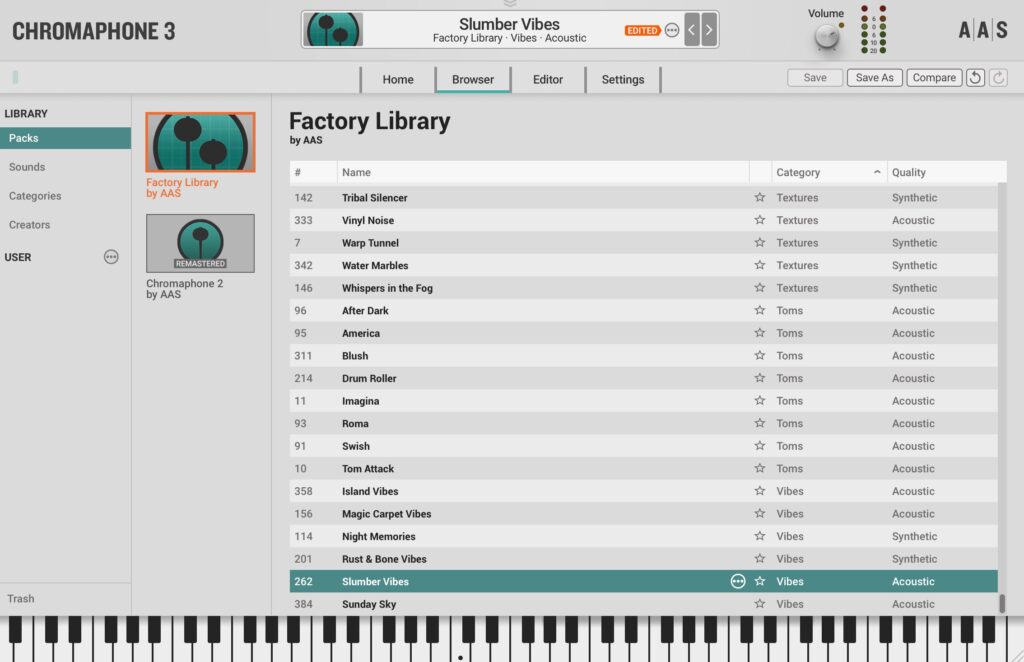
Task: Click the Compare button
Action: click(x=934, y=78)
